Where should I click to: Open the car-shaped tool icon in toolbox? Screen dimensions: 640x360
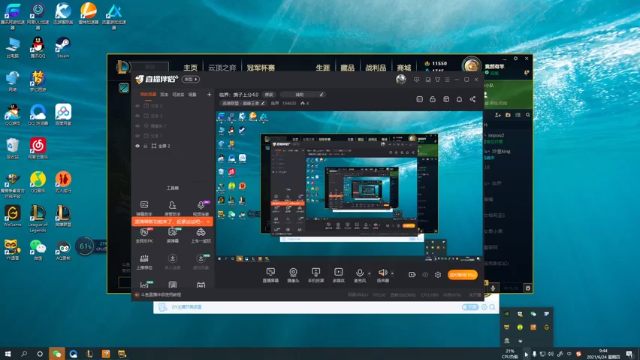click(x=201, y=236)
